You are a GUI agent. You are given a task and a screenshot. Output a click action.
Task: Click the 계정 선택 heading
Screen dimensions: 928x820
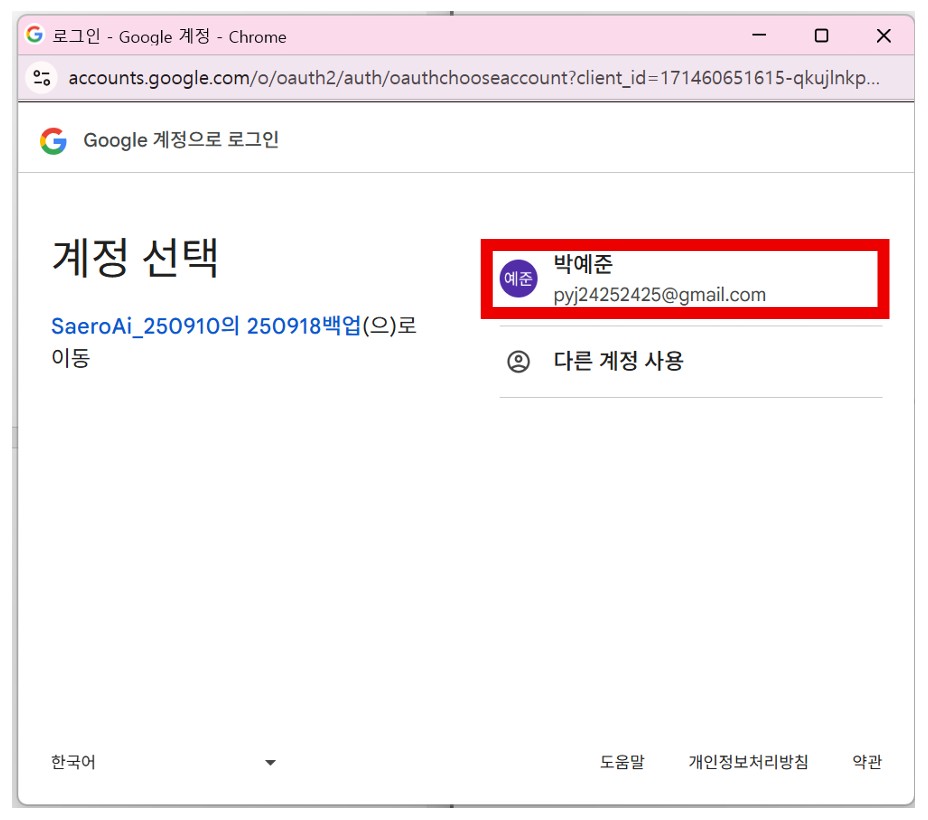point(136,258)
